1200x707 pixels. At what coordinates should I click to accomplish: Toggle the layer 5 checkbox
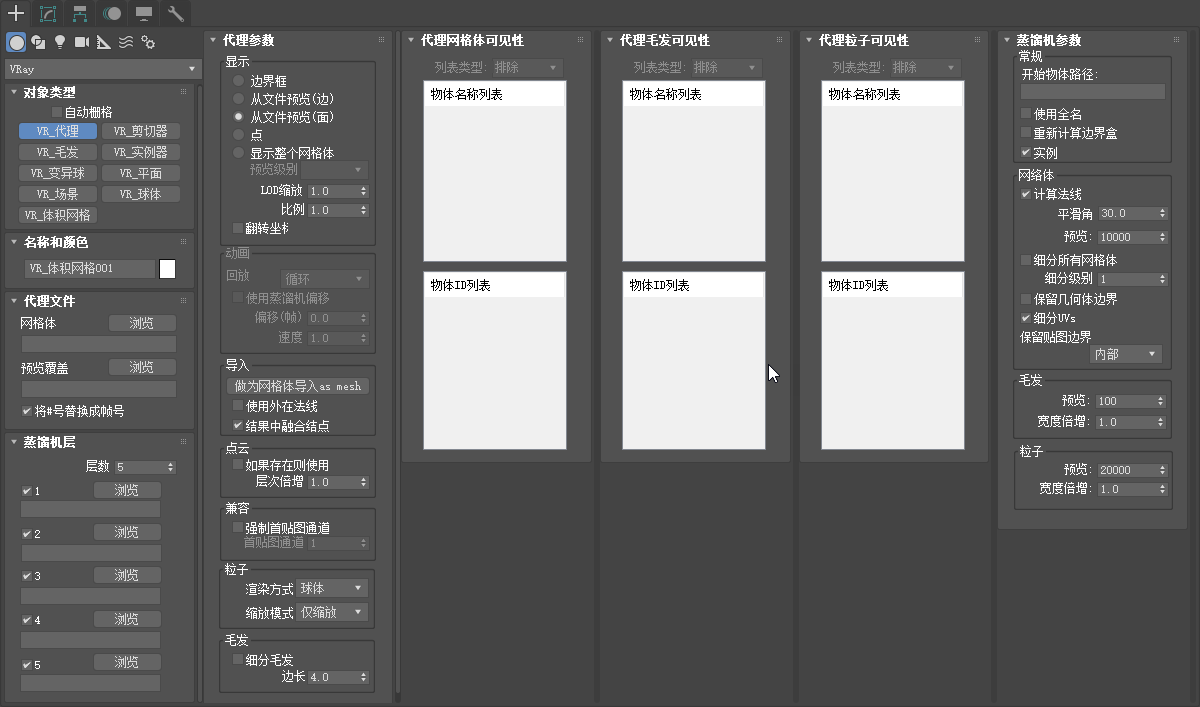(27, 665)
